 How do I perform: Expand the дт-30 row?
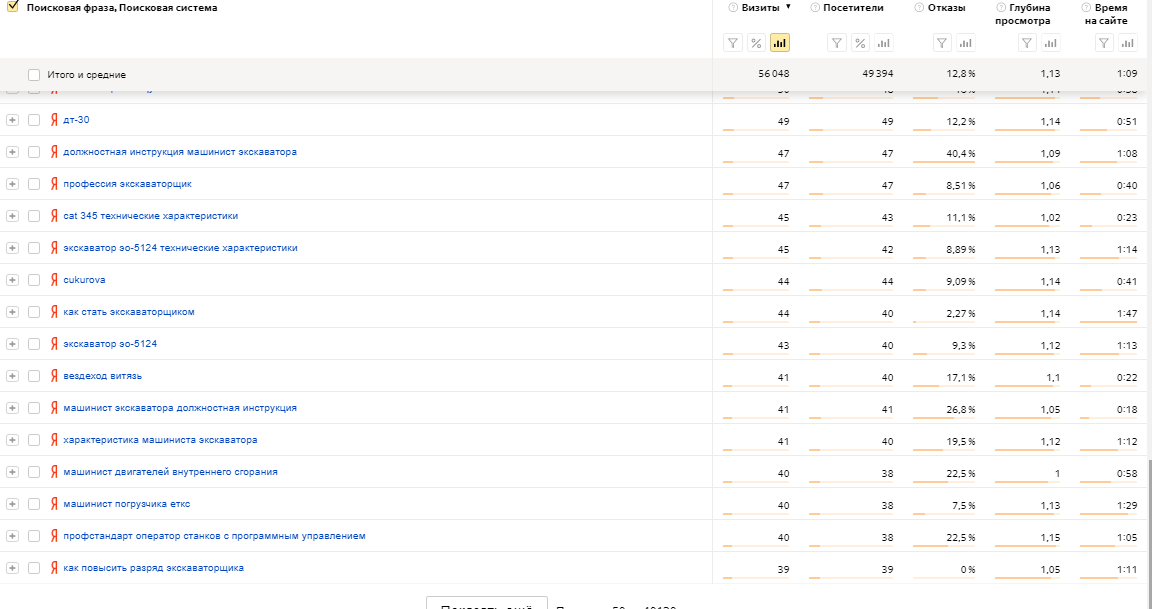click(x=12, y=120)
